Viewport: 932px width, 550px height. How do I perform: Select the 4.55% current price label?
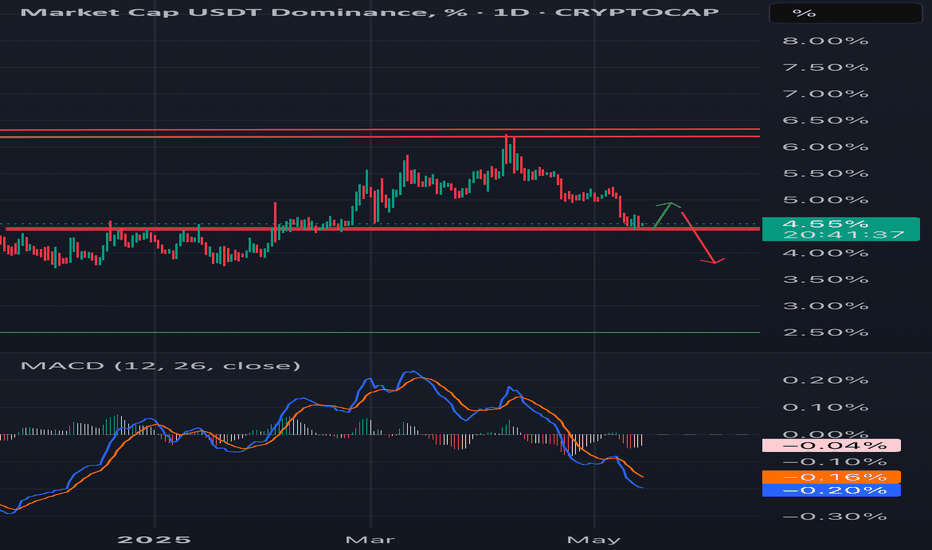pos(825,224)
